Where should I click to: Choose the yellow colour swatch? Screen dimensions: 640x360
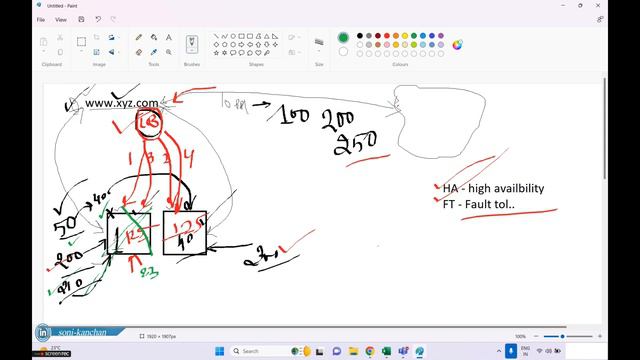[404, 36]
